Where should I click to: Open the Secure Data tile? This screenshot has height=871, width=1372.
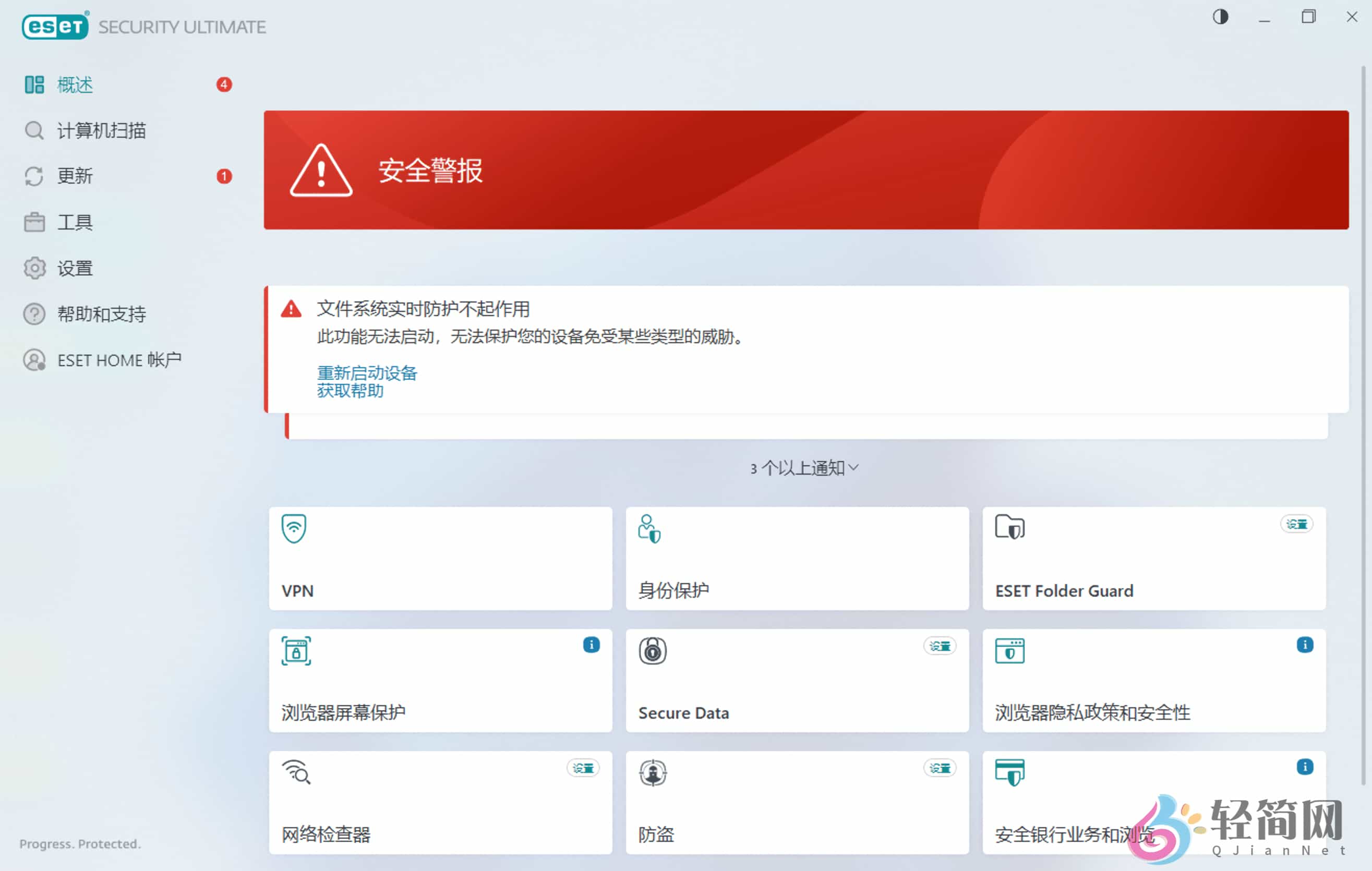[797, 680]
